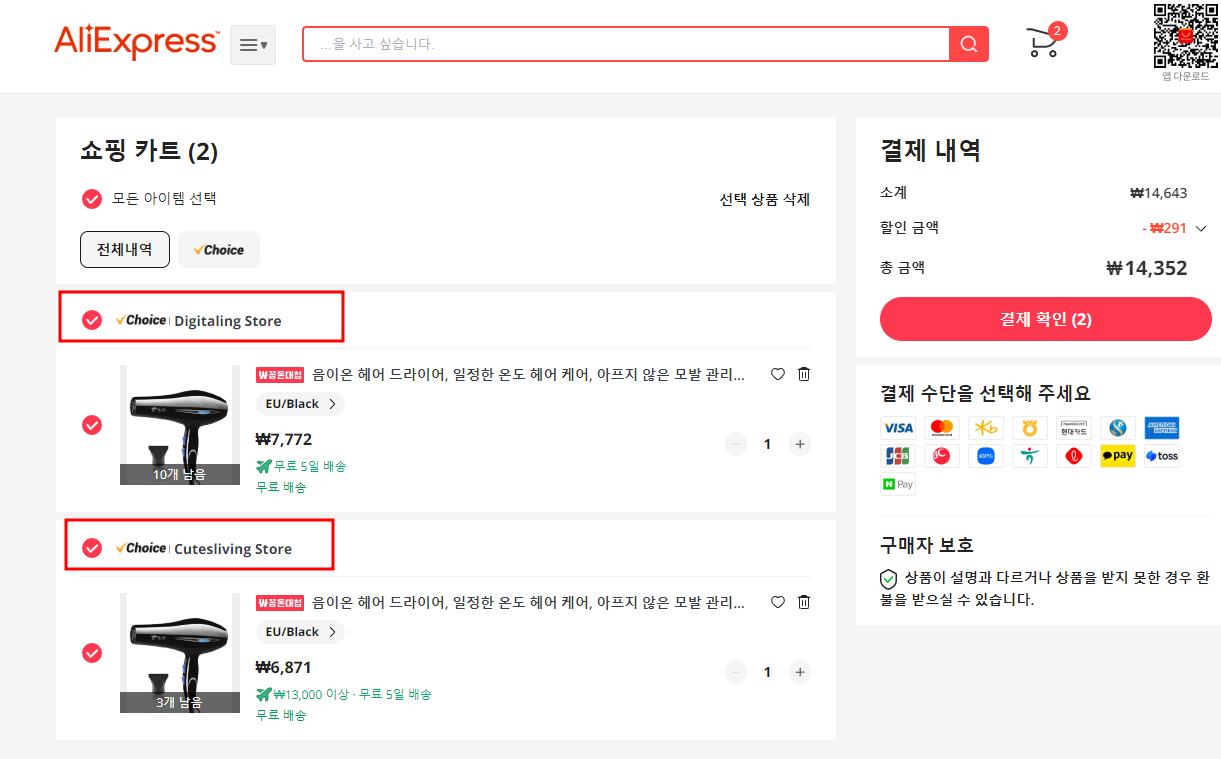Screen dimensions: 1221x759
Task: Increase quantity of the ₩6,871 item
Action: (x=799, y=672)
